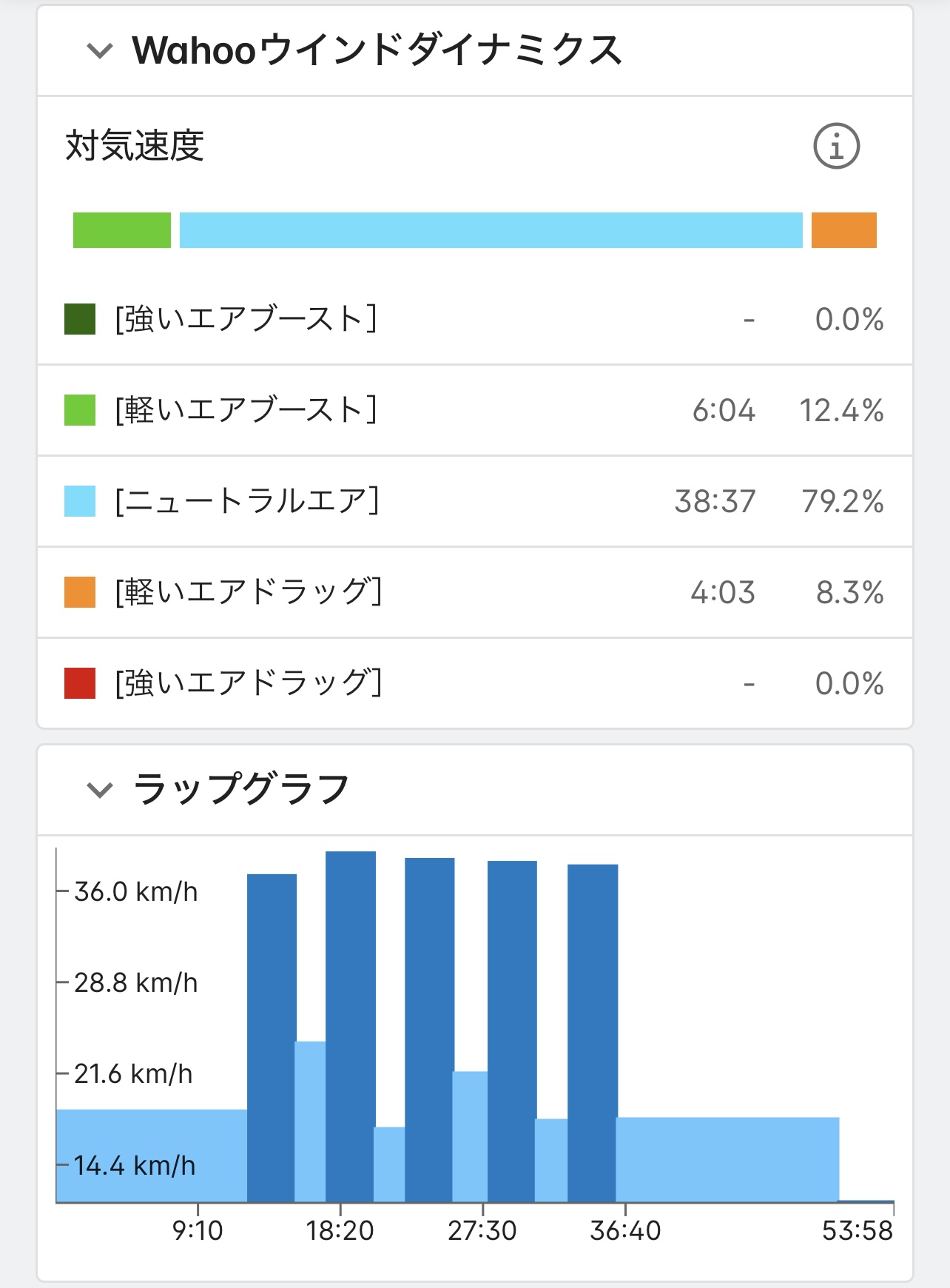Select the 強いエアドラッグ row

click(474, 683)
